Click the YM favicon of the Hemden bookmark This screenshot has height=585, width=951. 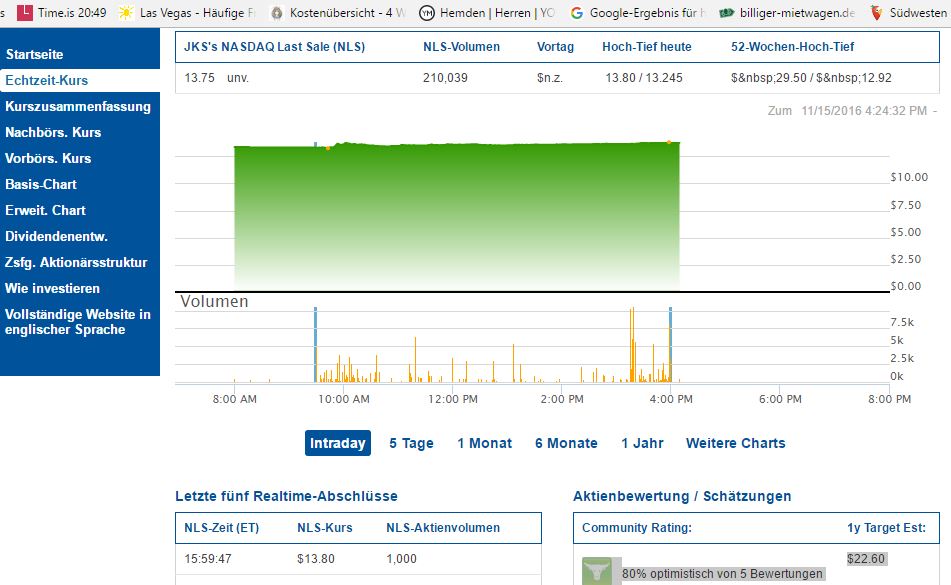(427, 13)
